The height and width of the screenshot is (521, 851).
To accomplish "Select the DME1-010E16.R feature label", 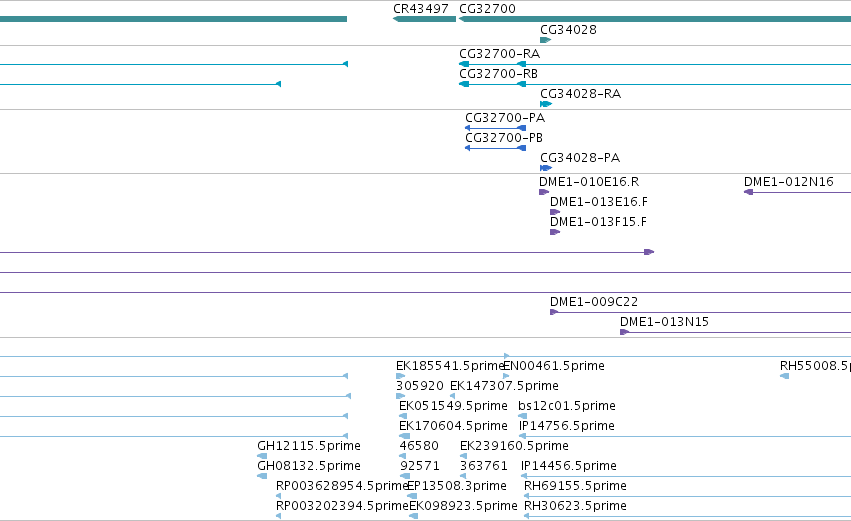I will tap(589, 182).
